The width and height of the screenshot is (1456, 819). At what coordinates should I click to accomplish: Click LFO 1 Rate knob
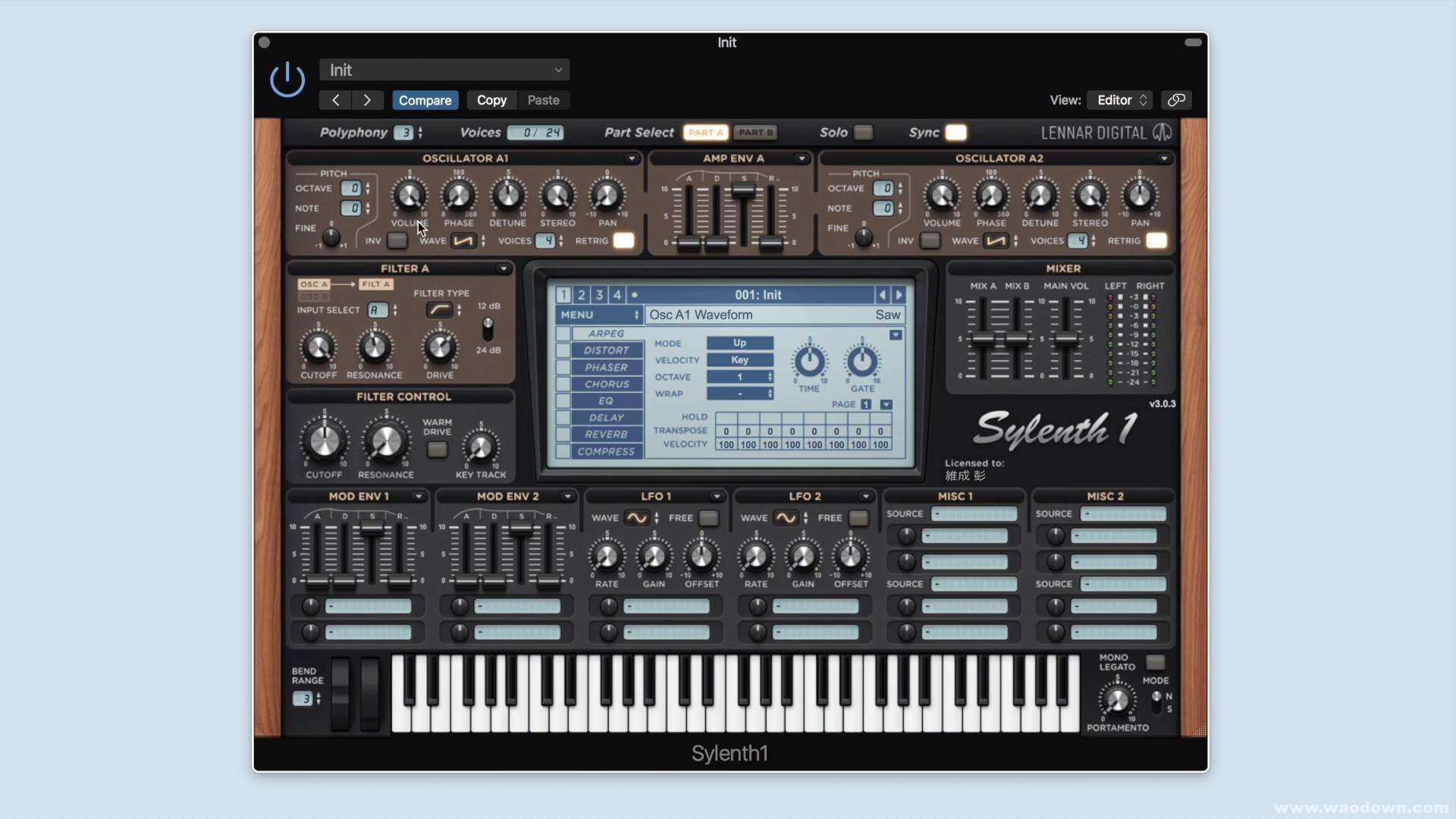[x=607, y=557]
